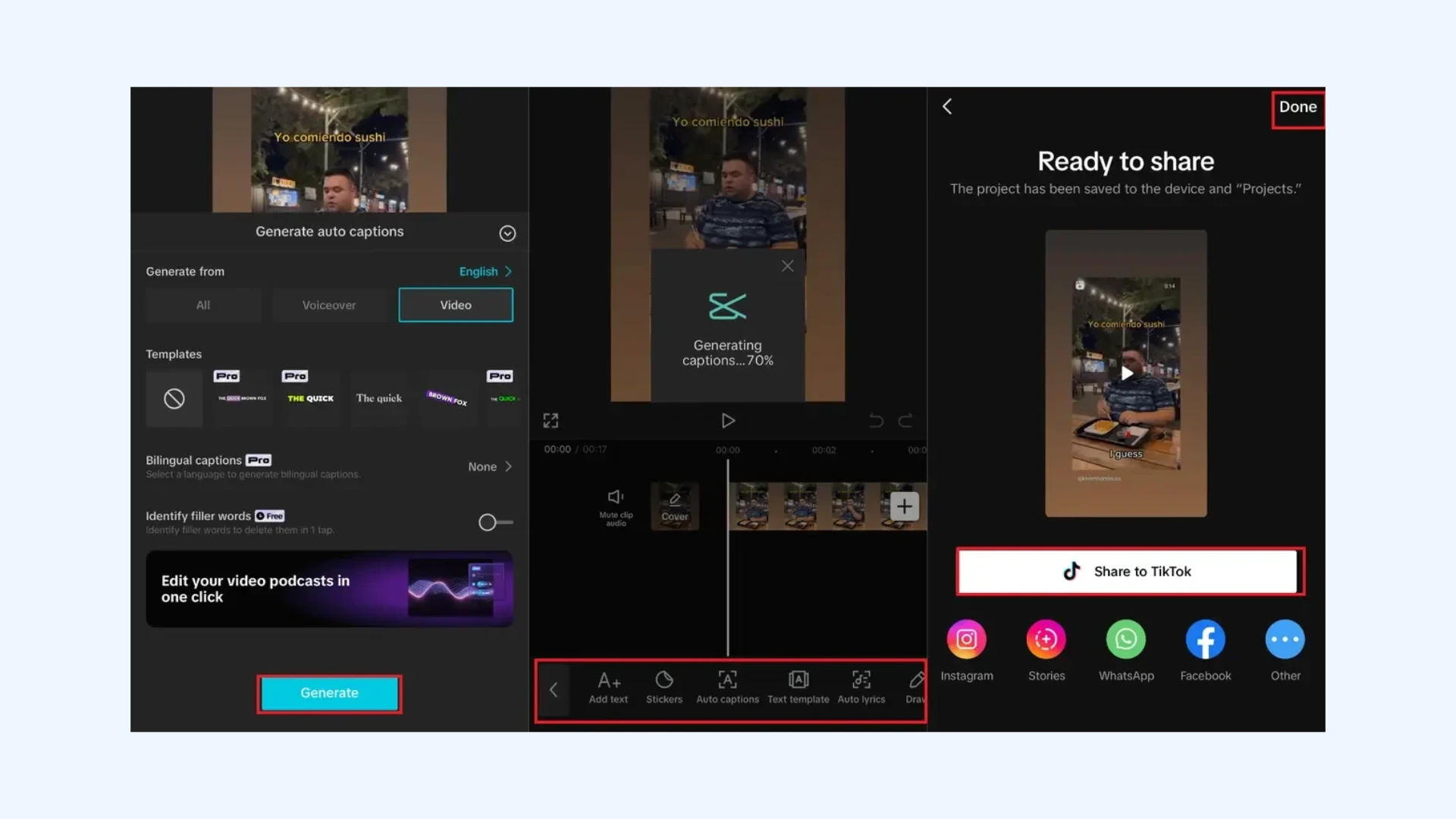Click the Generate button
Image resolution: width=1456 pixels, height=819 pixels.
click(329, 693)
